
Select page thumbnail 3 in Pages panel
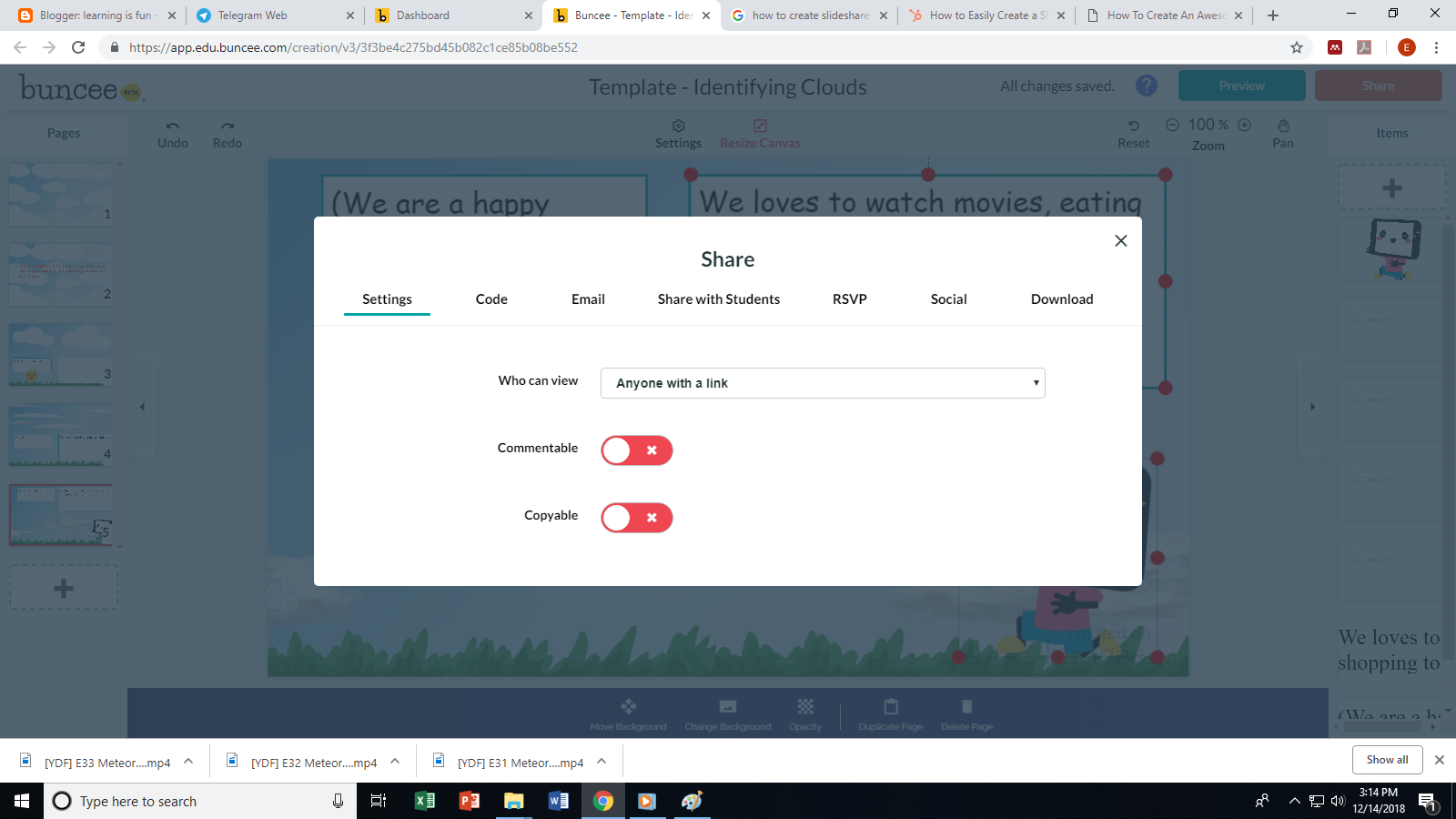click(60, 355)
